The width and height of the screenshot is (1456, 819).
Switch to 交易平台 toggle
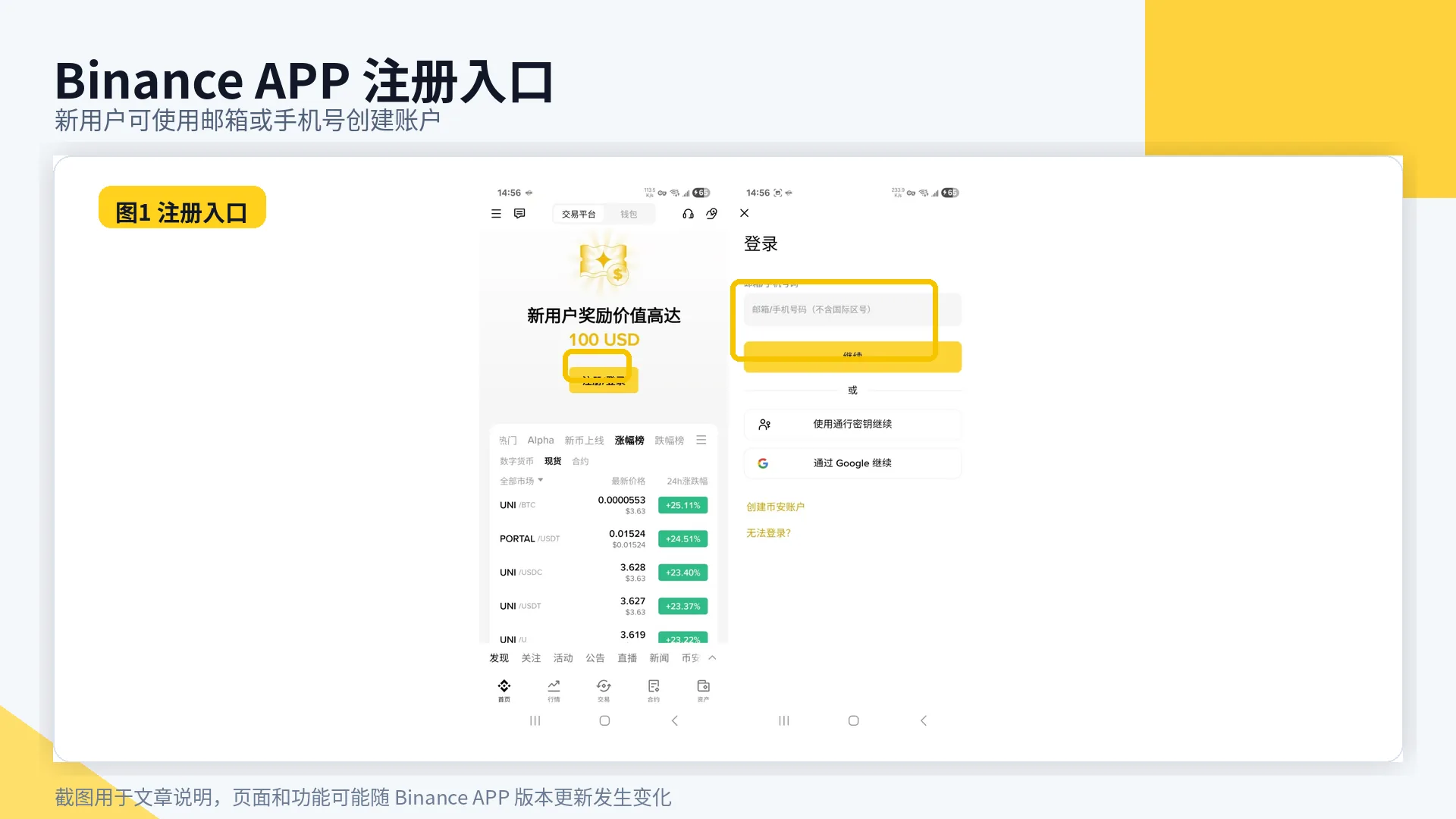tap(579, 214)
